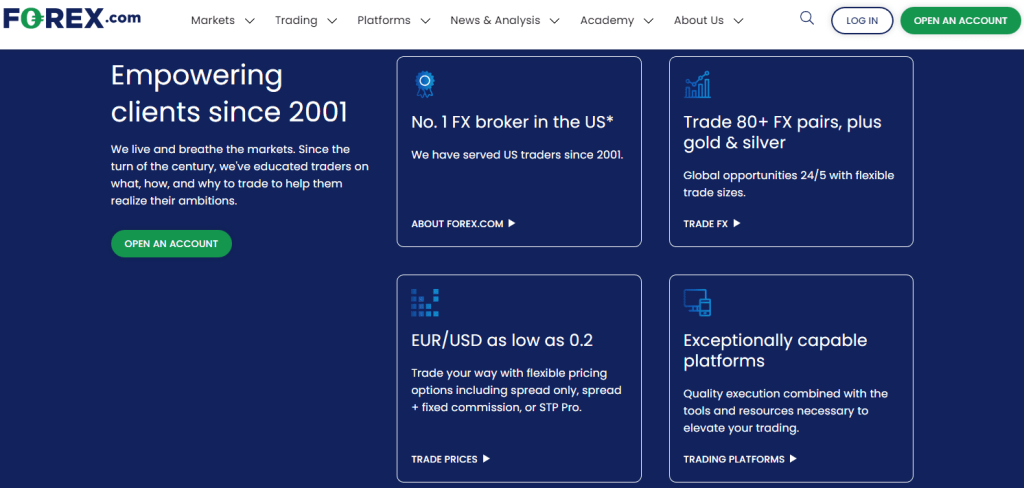Click the desktop and mobile devices icon
Image resolution: width=1024 pixels, height=488 pixels.
[697, 302]
